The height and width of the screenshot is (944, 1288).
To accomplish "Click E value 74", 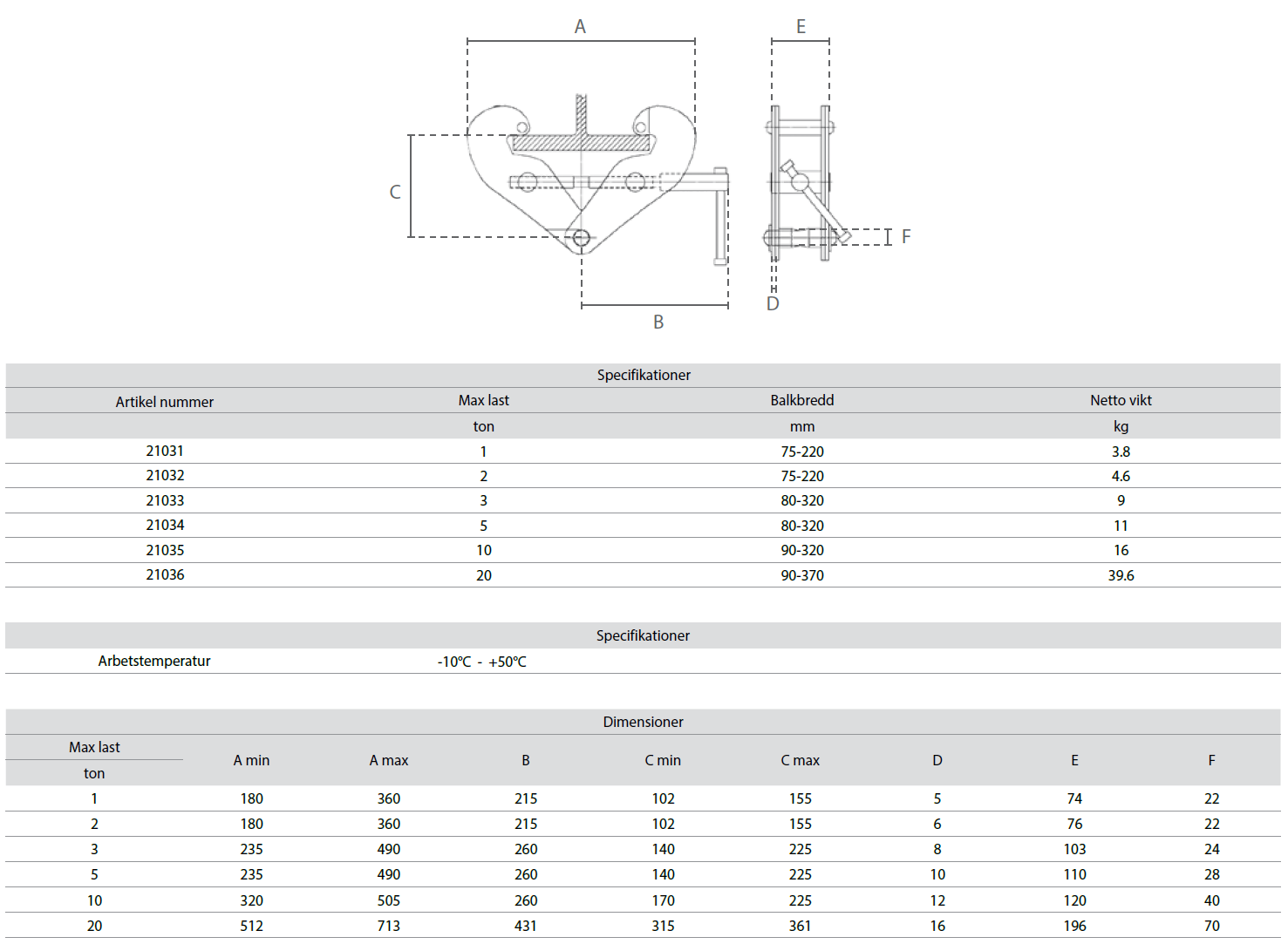I will 1074,798.
